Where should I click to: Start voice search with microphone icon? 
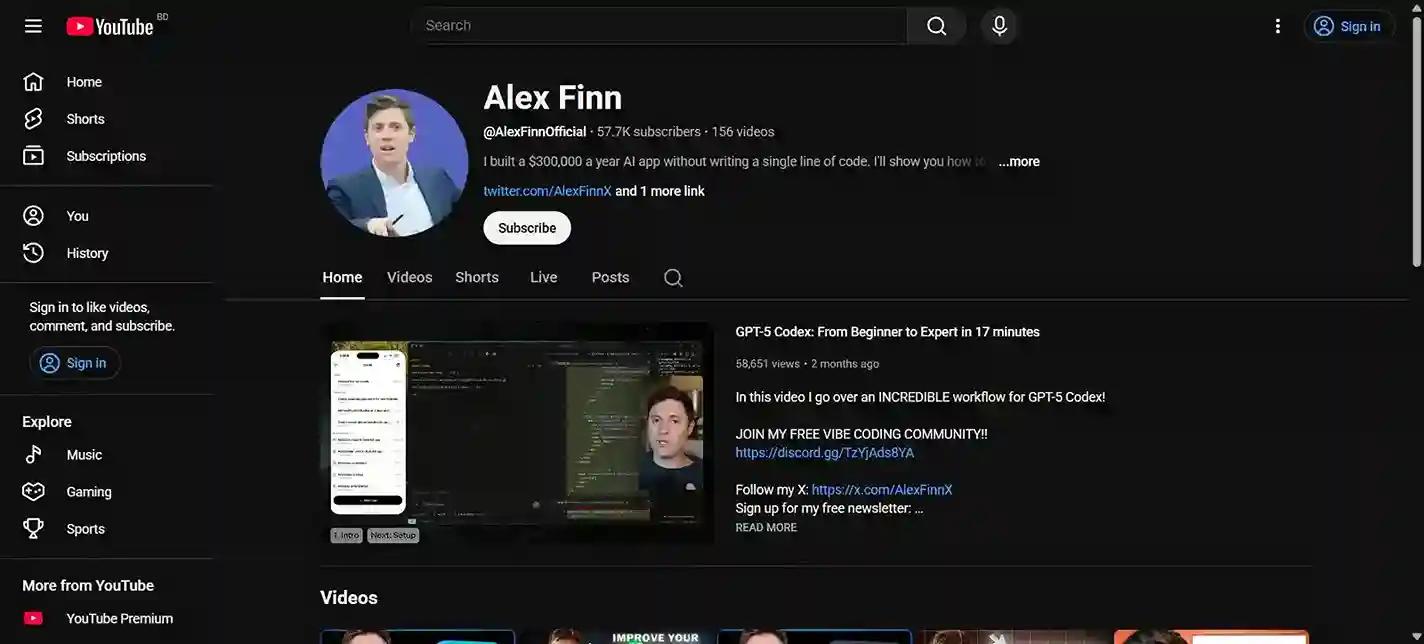[x=999, y=26]
